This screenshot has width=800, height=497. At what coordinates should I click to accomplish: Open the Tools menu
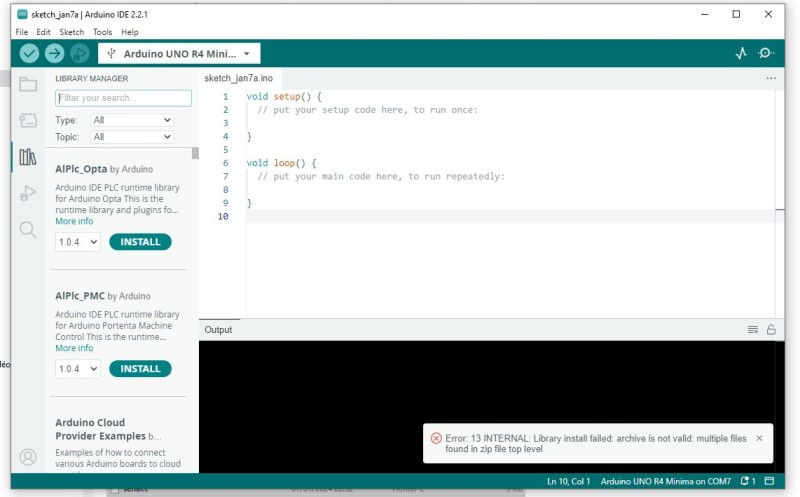102,32
